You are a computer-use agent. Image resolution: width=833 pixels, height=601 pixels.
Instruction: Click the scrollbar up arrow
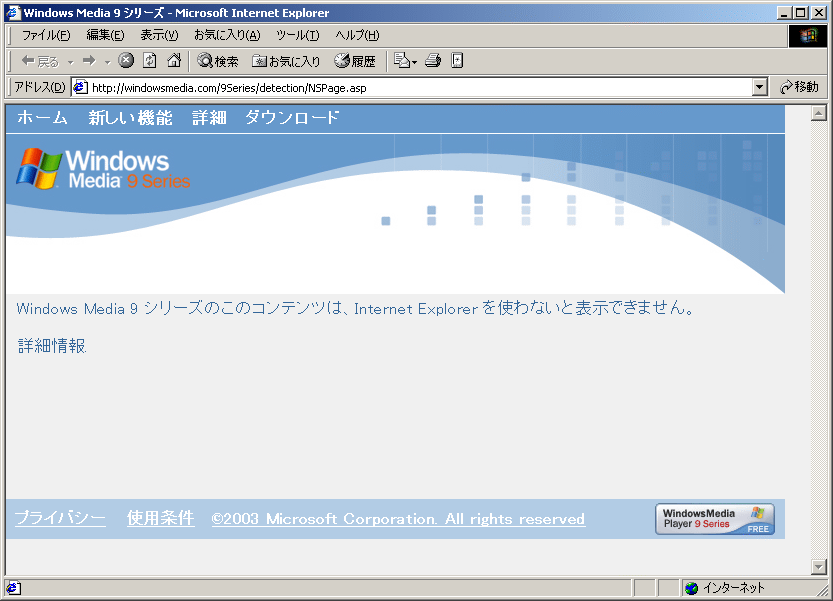point(819,113)
